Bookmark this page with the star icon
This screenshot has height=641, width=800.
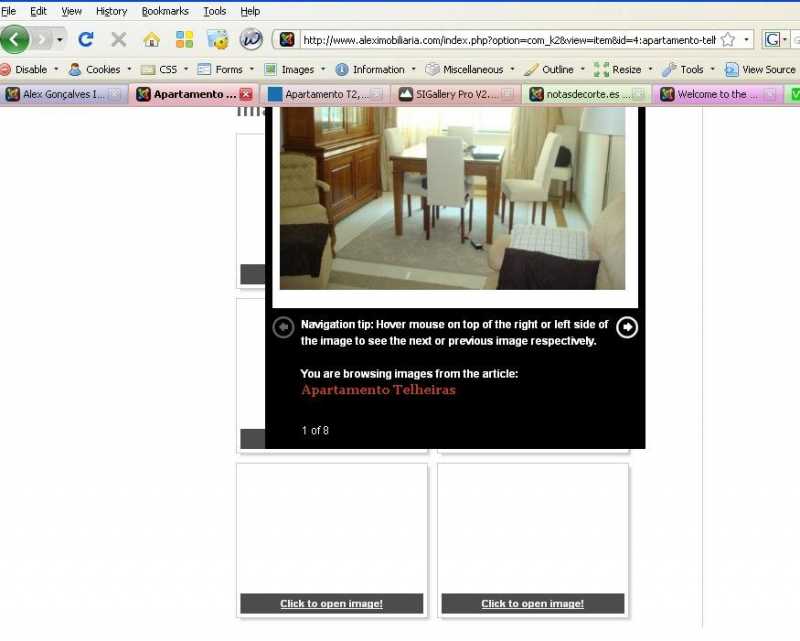click(728, 39)
